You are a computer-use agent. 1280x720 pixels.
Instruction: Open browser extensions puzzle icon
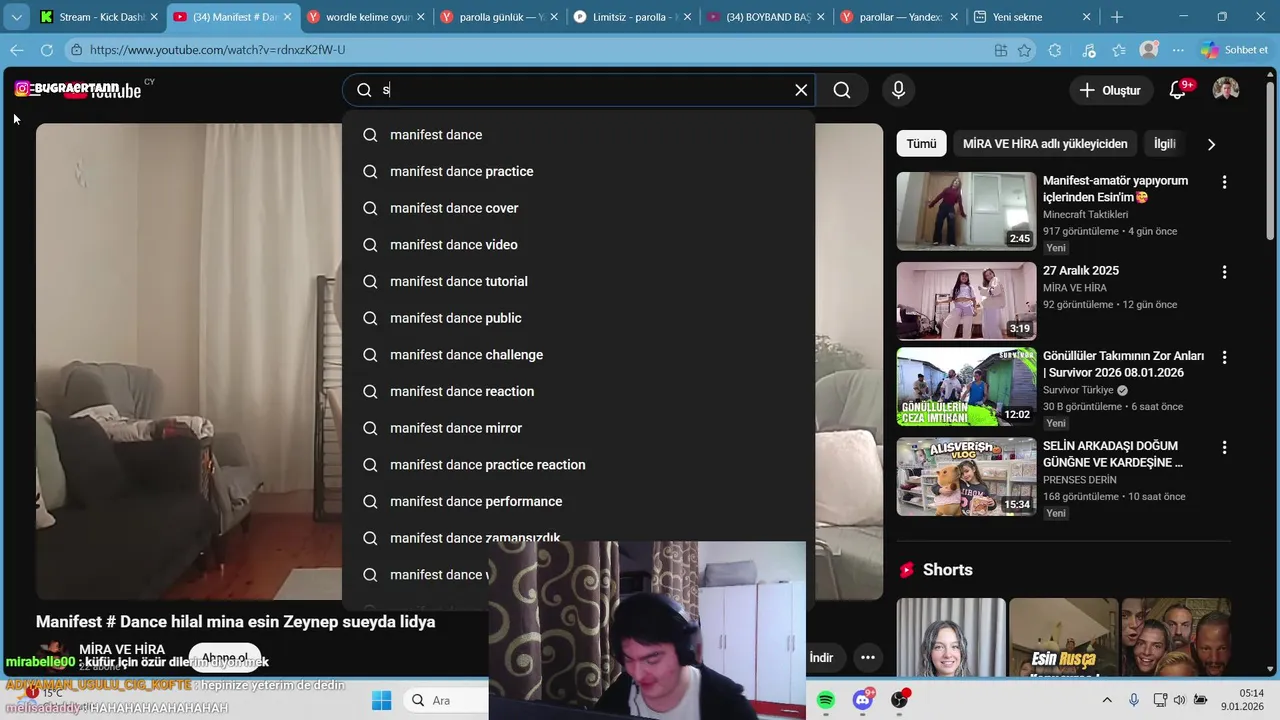point(1055,50)
